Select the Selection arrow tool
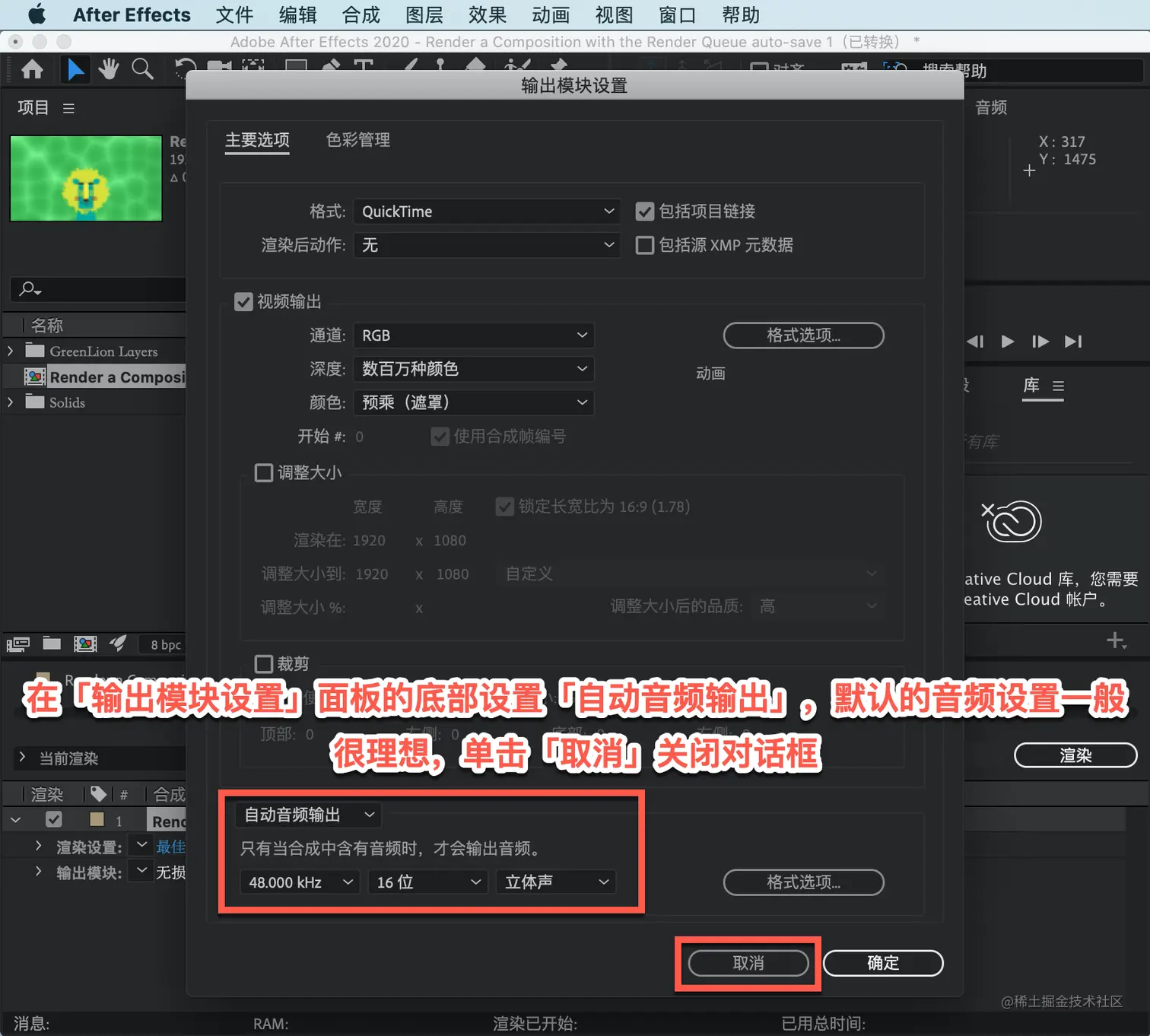Image resolution: width=1150 pixels, height=1036 pixels. (75, 69)
